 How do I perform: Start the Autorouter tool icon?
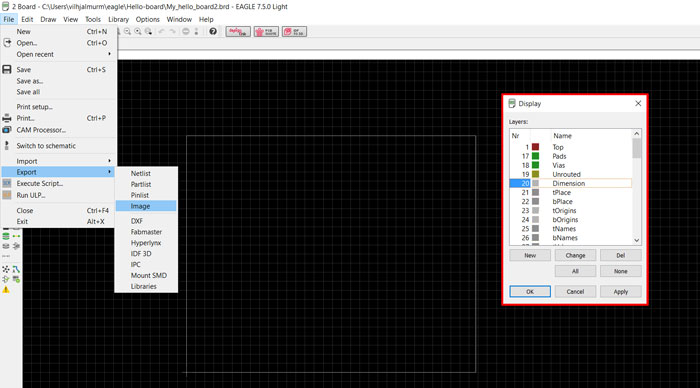point(17,269)
